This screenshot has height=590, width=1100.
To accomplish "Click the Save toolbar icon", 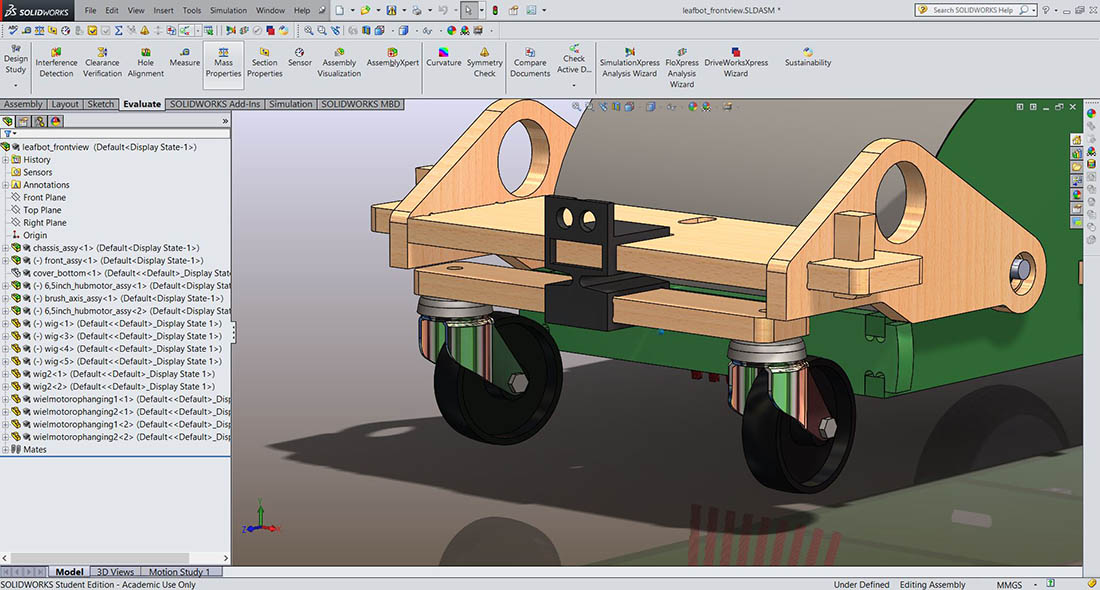I will pyautogui.click(x=391, y=11).
